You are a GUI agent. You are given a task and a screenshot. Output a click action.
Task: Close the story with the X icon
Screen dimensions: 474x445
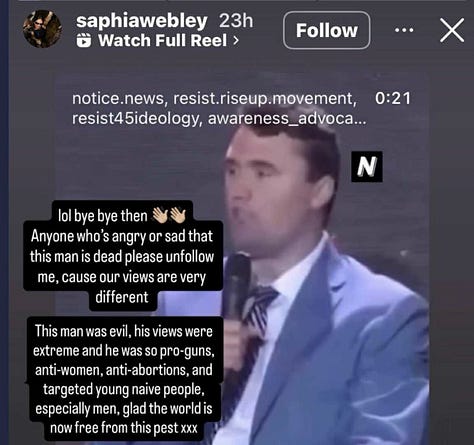tap(452, 30)
